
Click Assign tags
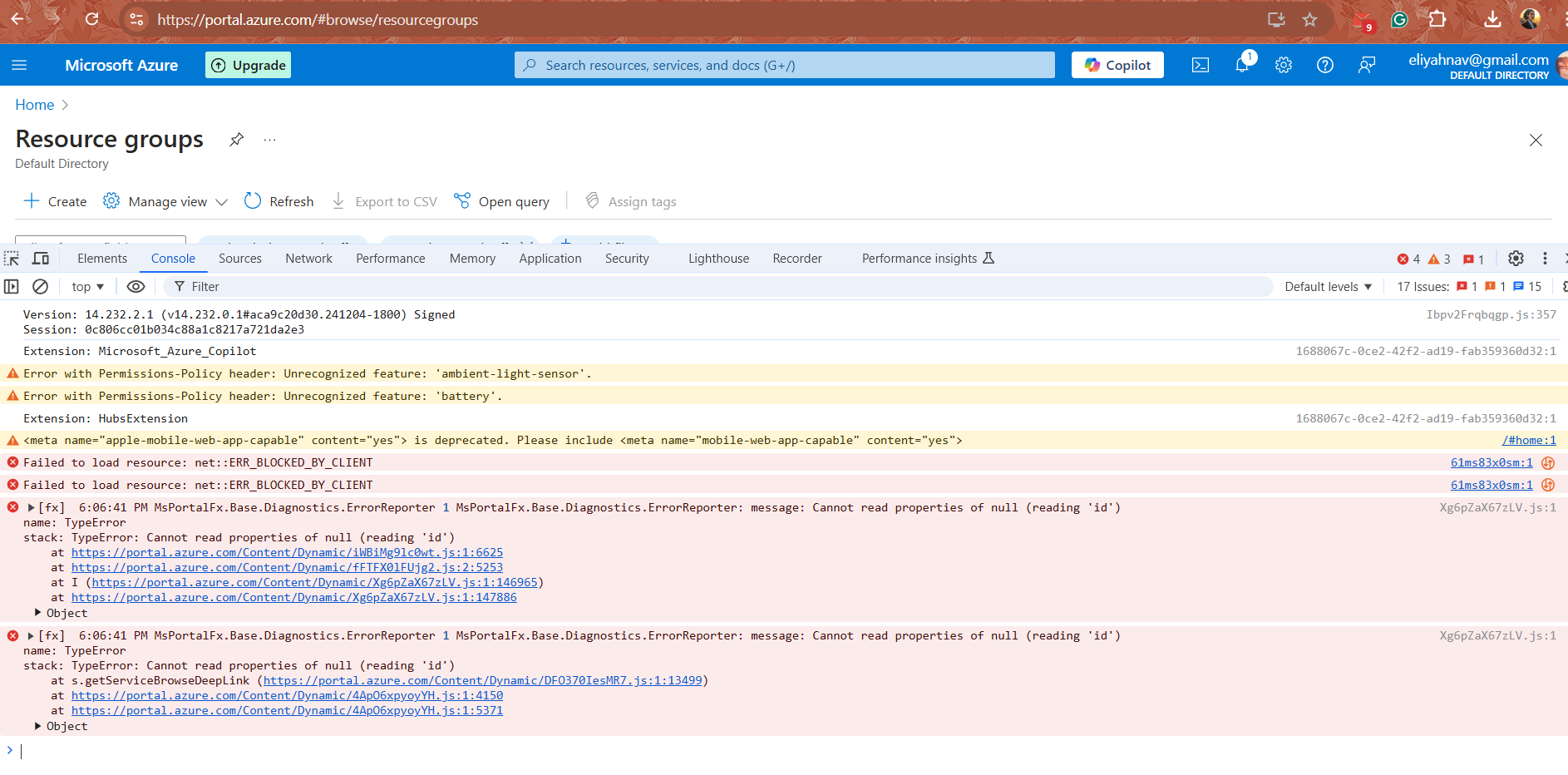(x=631, y=201)
